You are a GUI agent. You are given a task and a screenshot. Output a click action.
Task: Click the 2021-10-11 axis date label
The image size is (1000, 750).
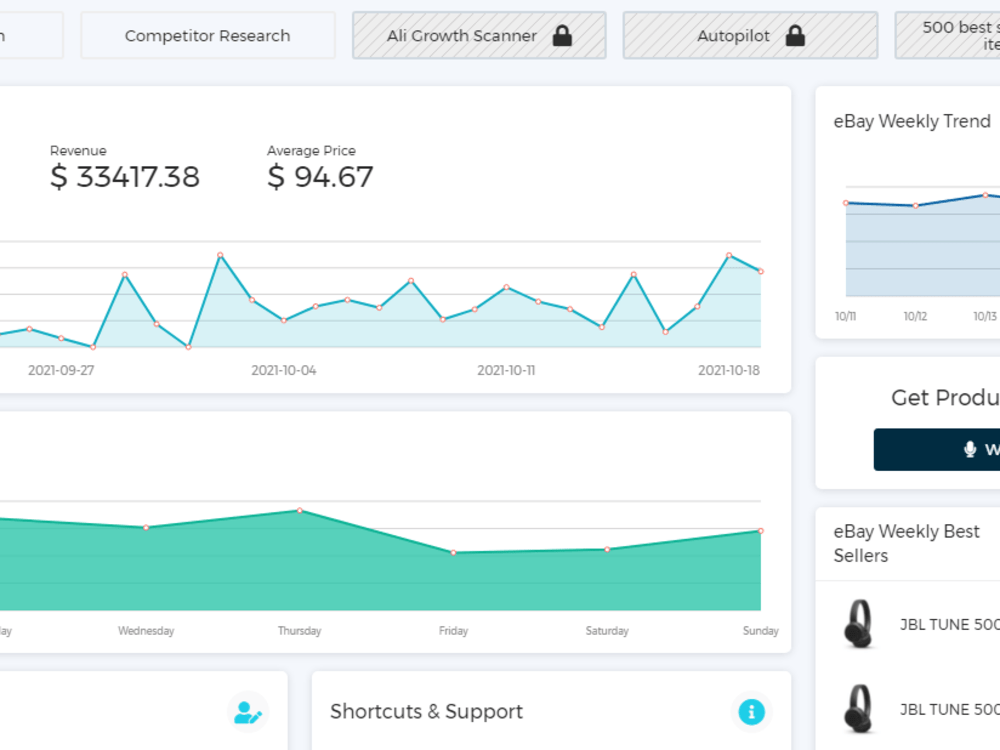tap(506, 371)
